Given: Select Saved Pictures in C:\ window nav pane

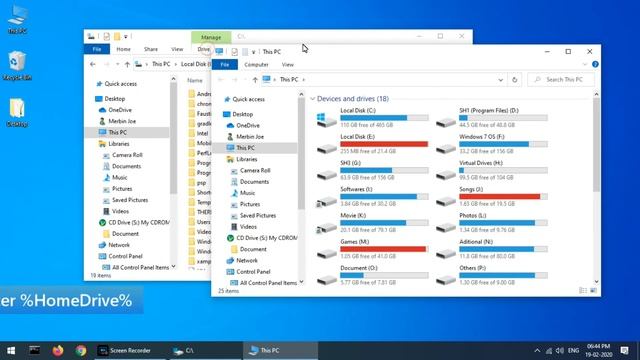Looking at the screenshot, I should click(x=130, y=200).
